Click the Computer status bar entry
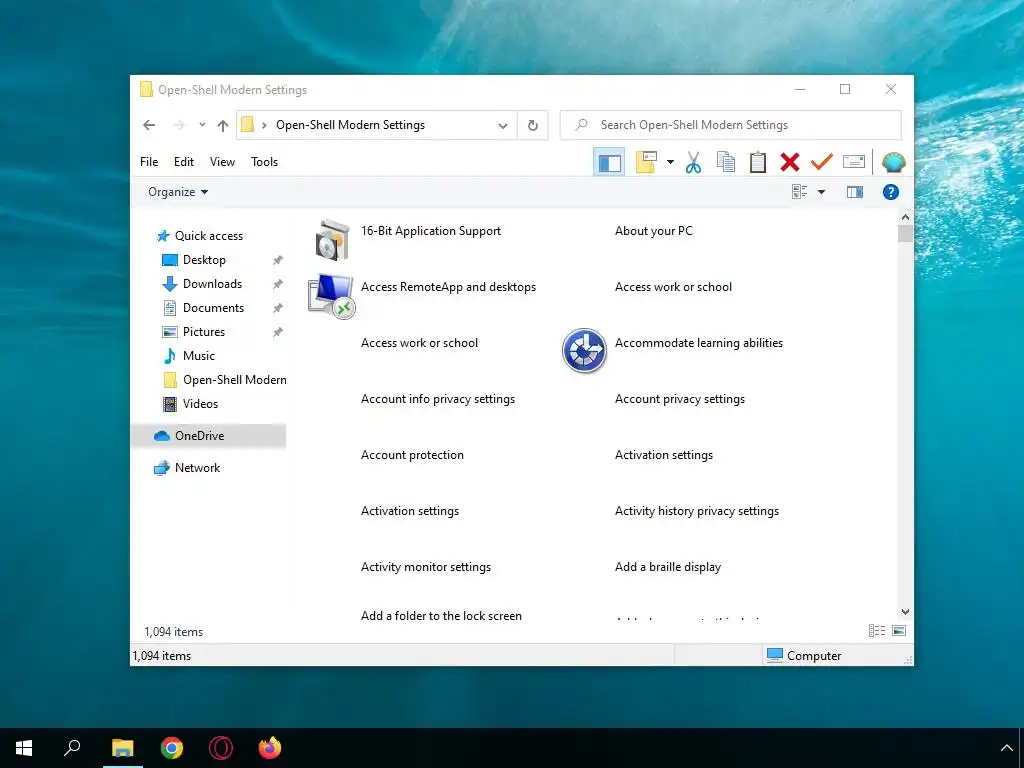 pos(803,655)
